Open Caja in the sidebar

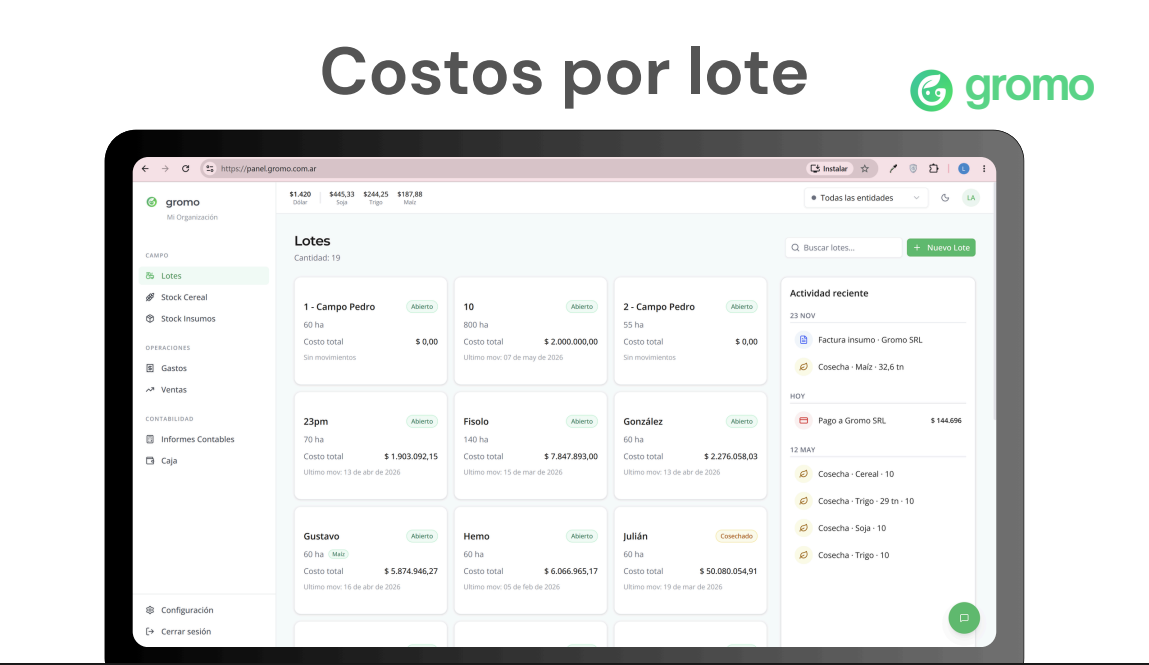point(204,461)
